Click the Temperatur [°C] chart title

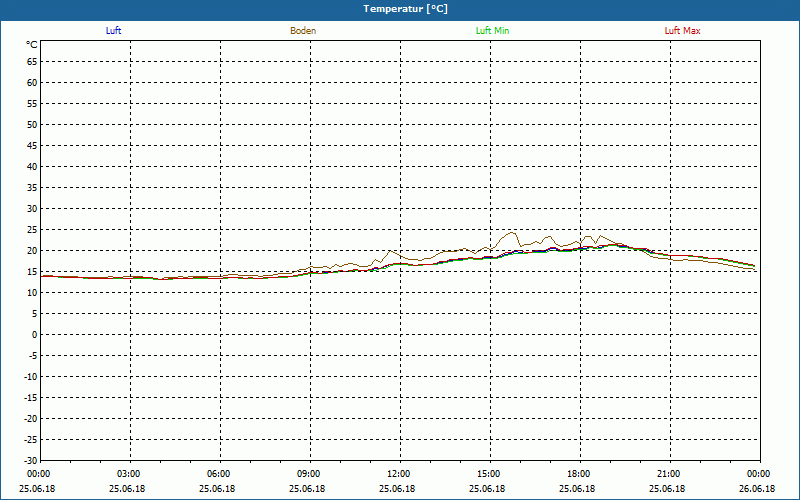(406, 9)
